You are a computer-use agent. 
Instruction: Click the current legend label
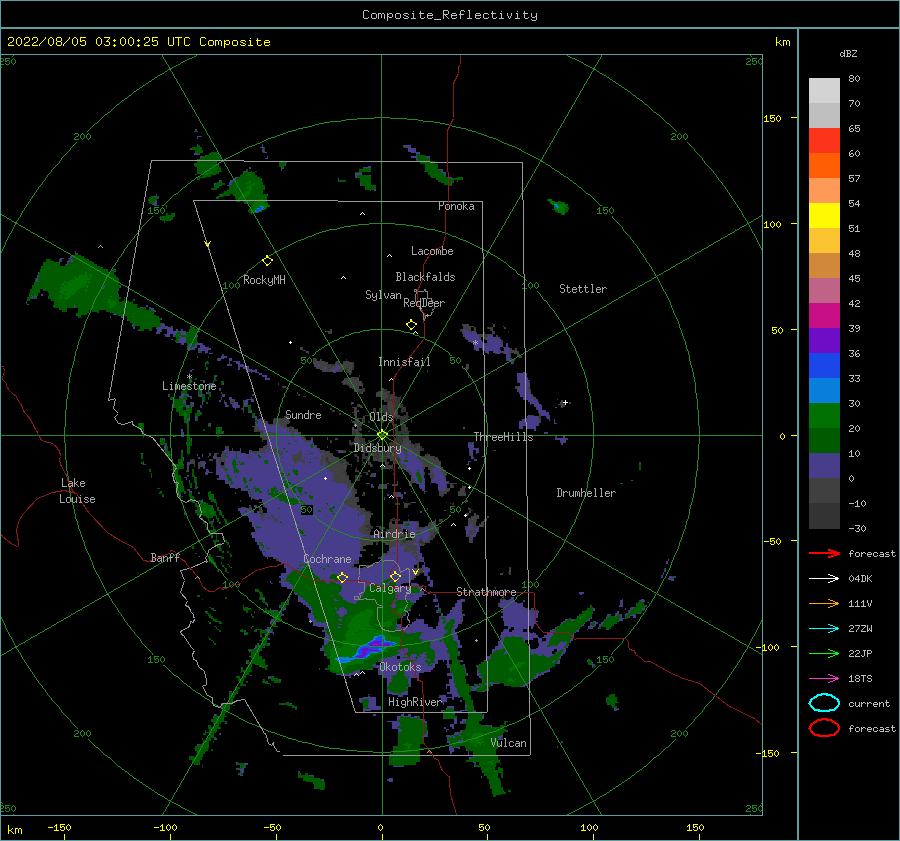coord(869,703)
